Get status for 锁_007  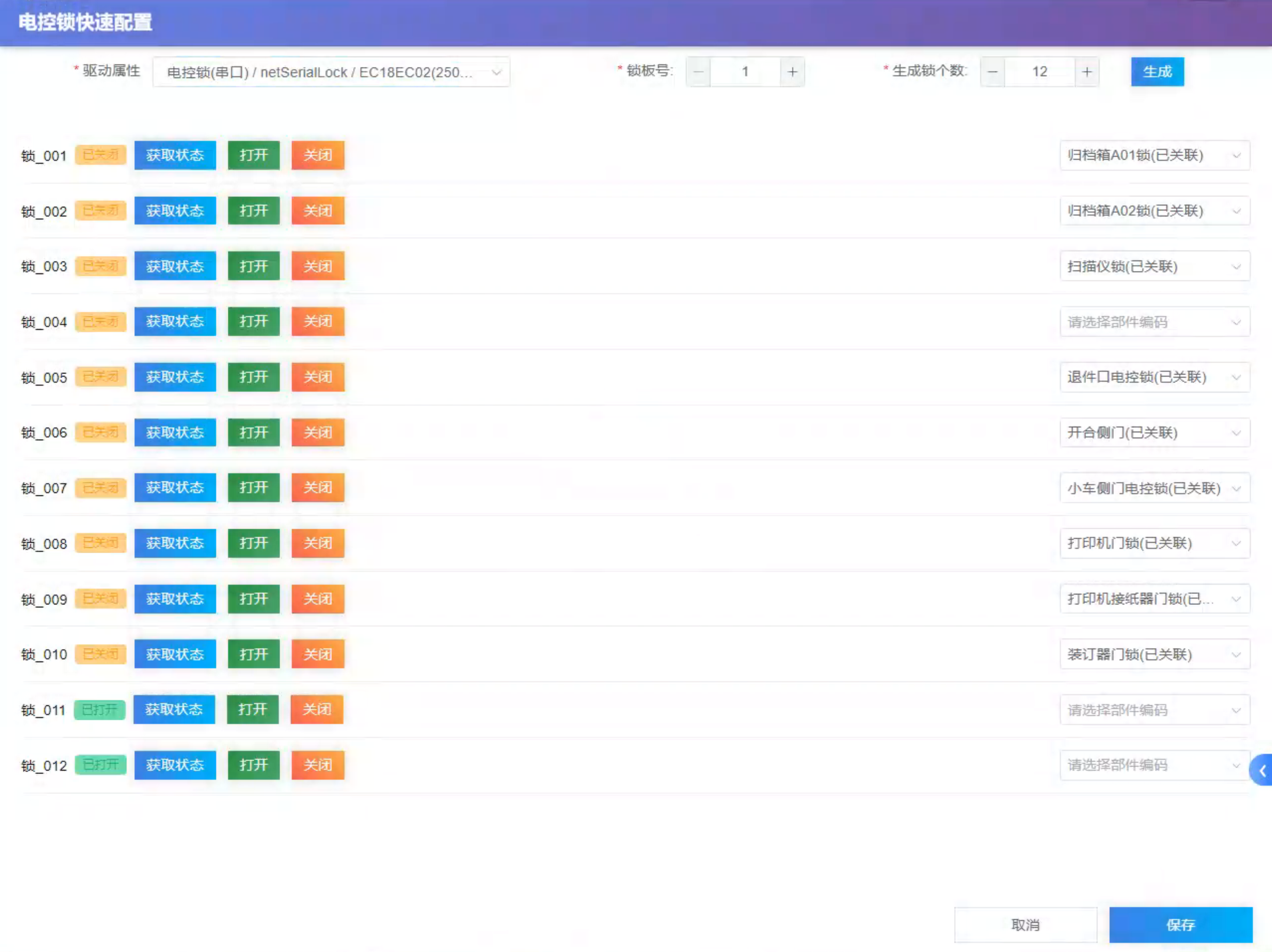point(175,487)
